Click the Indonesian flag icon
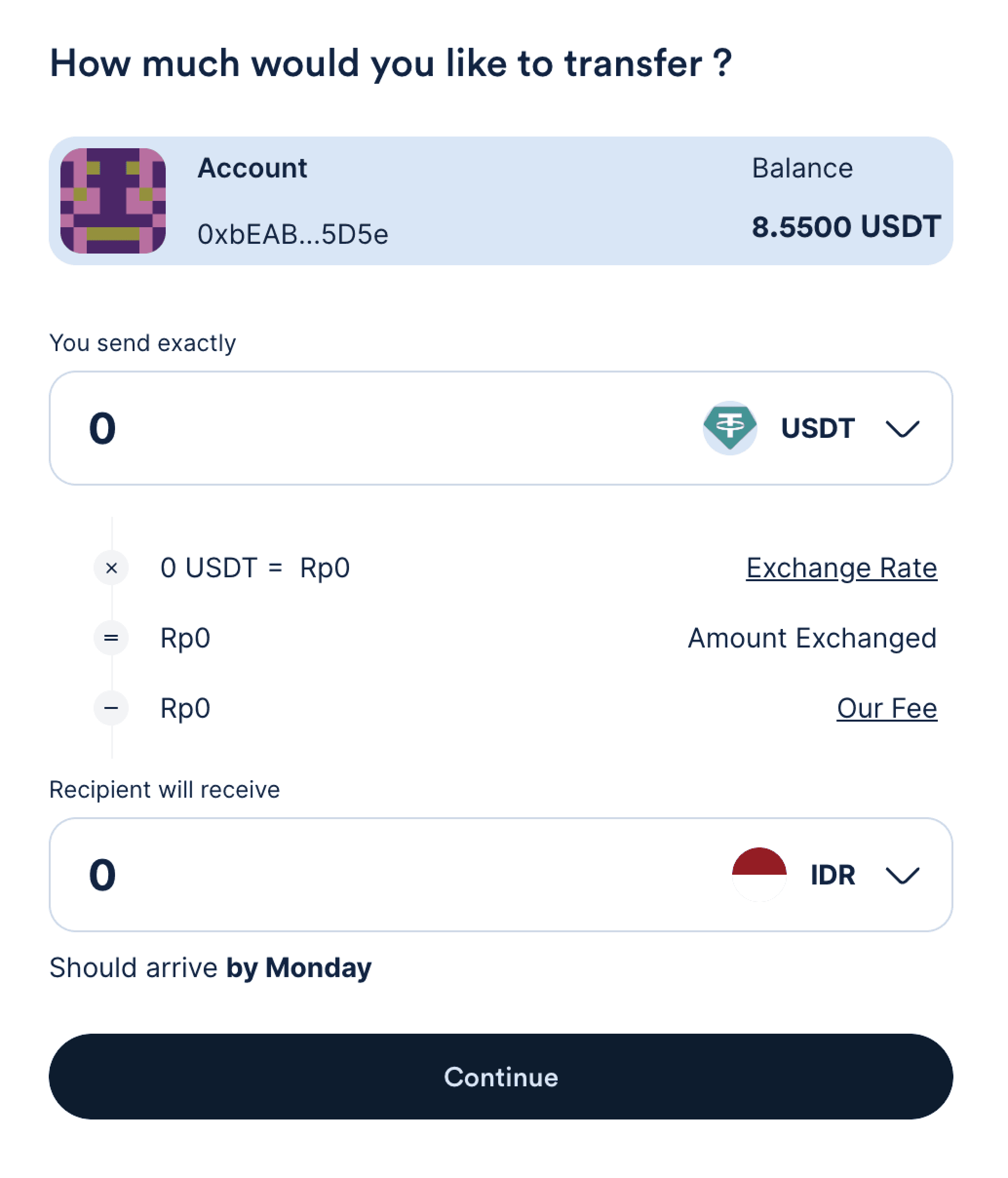 click(759, 874)
